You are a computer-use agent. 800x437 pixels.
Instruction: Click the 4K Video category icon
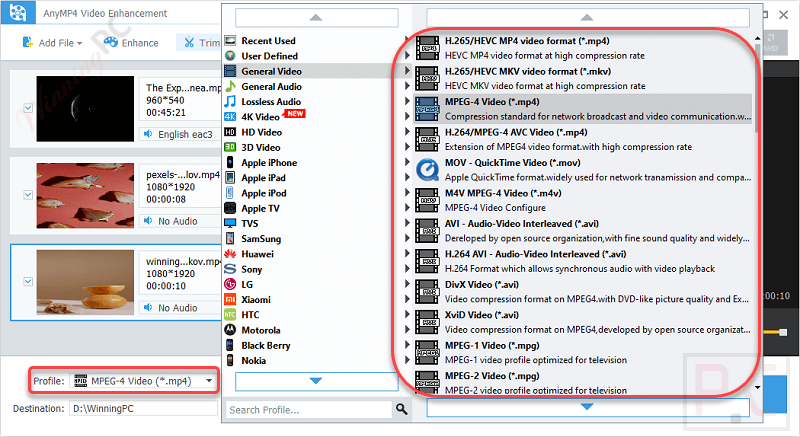[x=230, y=117]
